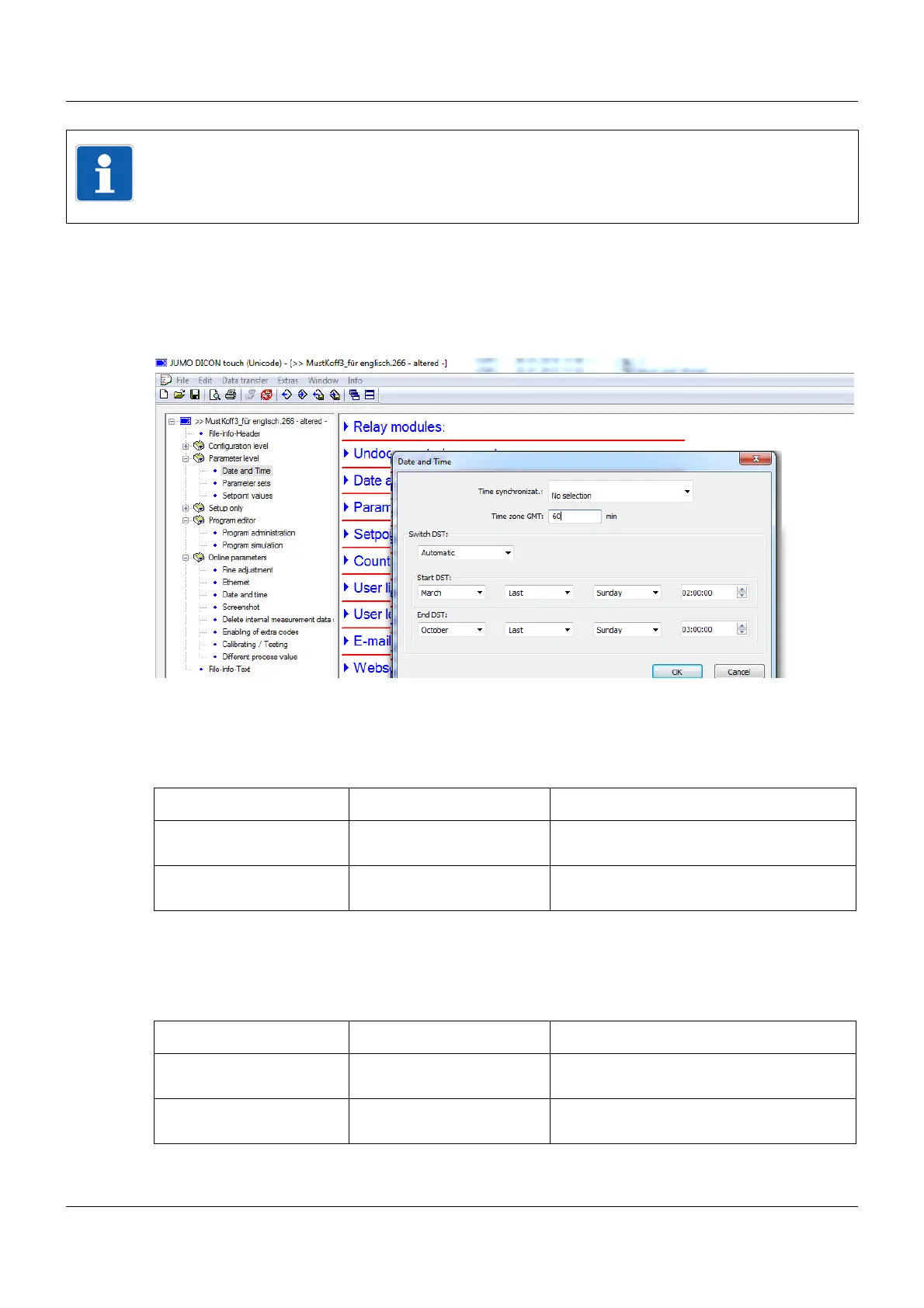
Task: Click the Program editor package icon
Action: pyautogui.click(x=199, y=520)
